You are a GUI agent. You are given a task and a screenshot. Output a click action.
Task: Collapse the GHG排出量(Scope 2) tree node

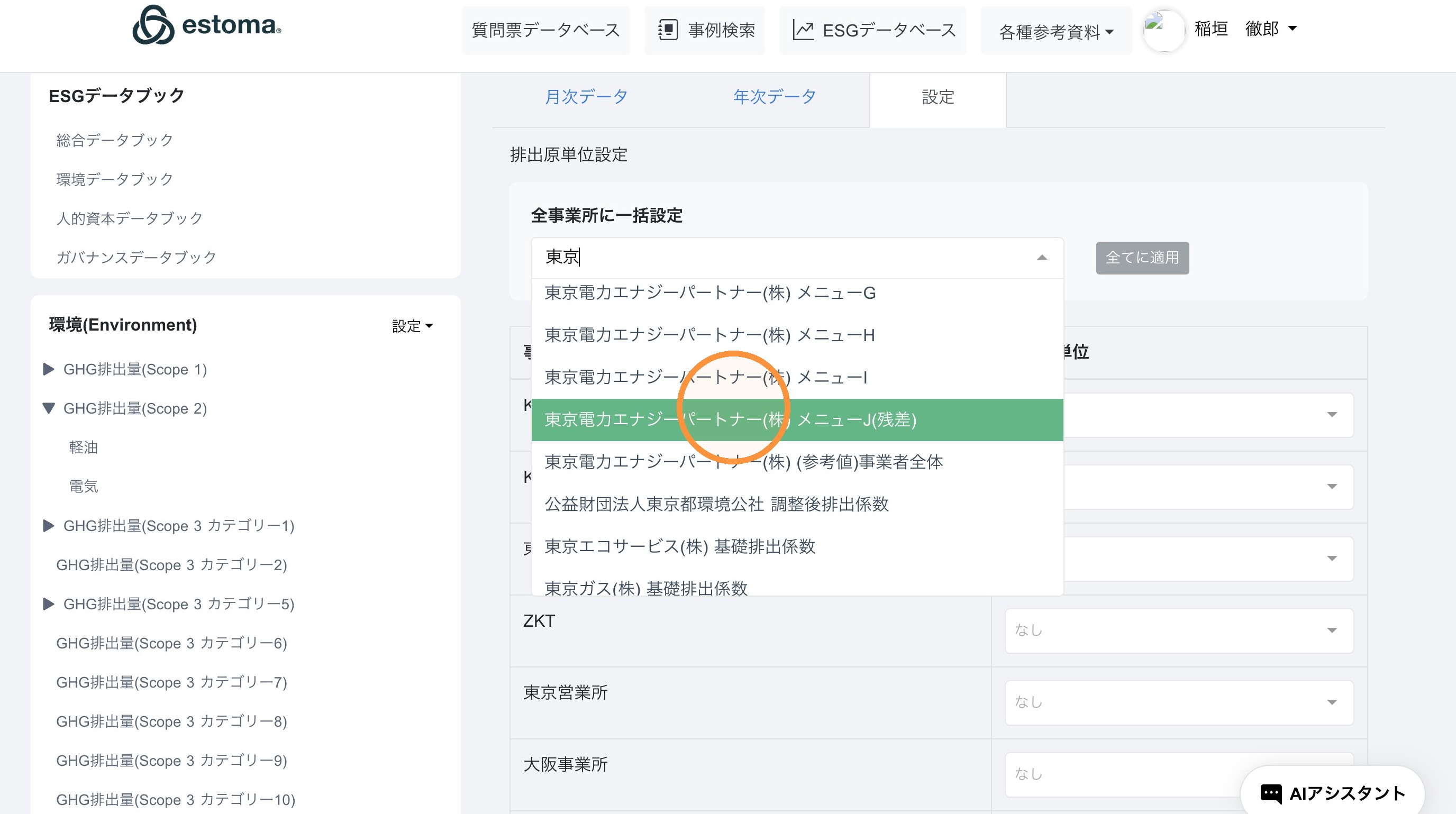tap(49, 408)
